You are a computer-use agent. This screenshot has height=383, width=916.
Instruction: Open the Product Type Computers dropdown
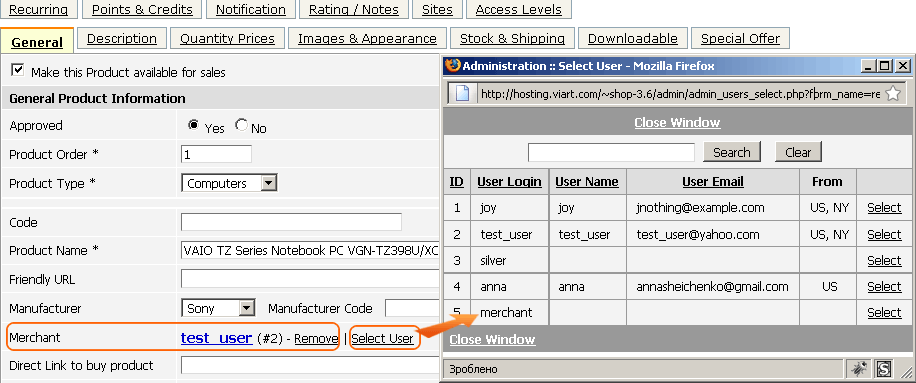click(229, 183)
